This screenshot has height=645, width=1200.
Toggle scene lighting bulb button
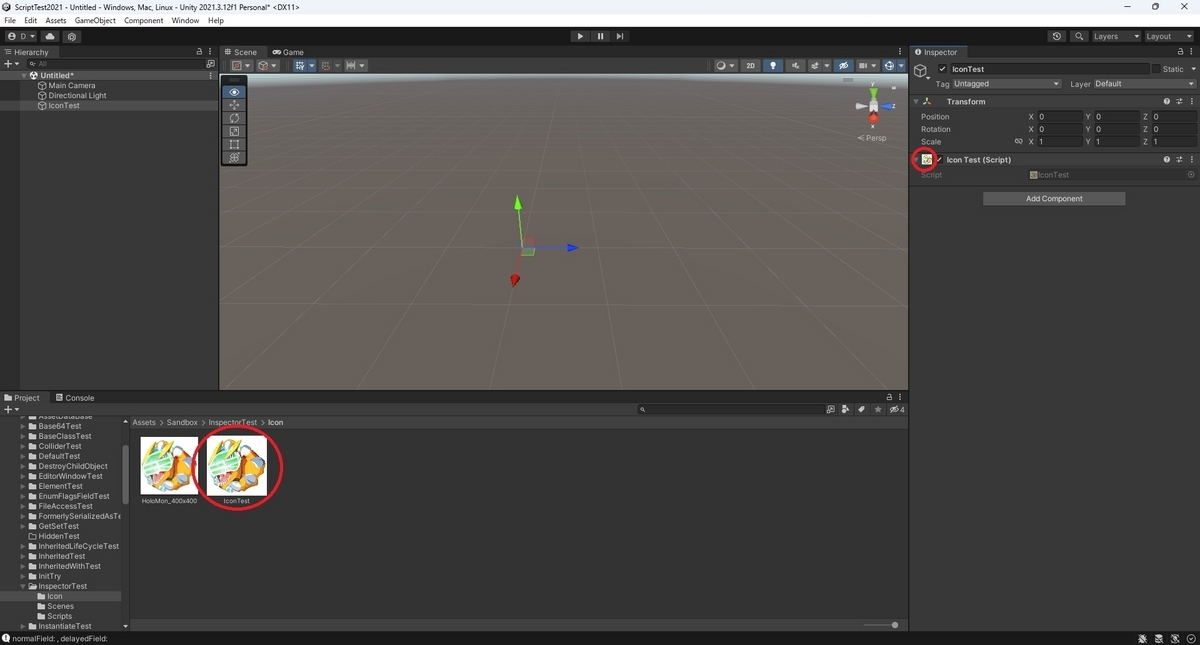tap(773, 66)
